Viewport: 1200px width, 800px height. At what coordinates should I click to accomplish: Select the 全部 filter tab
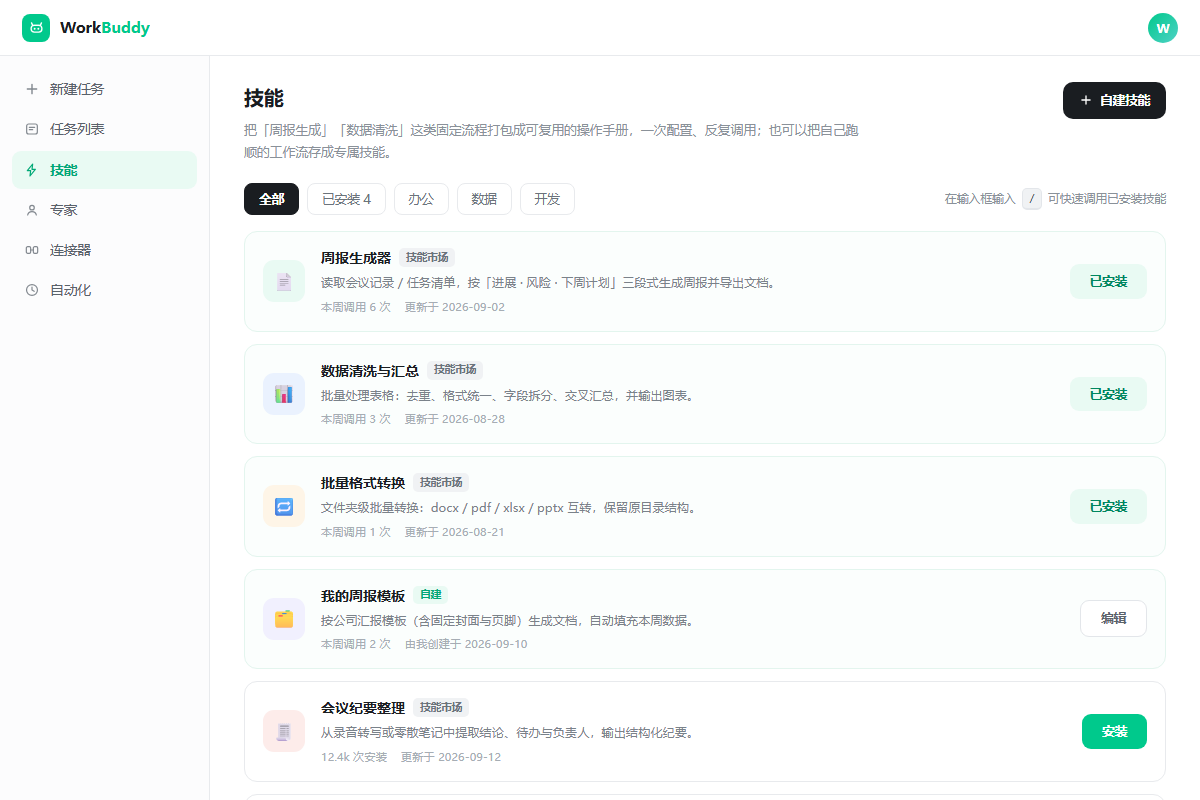(x=271, y=199)
